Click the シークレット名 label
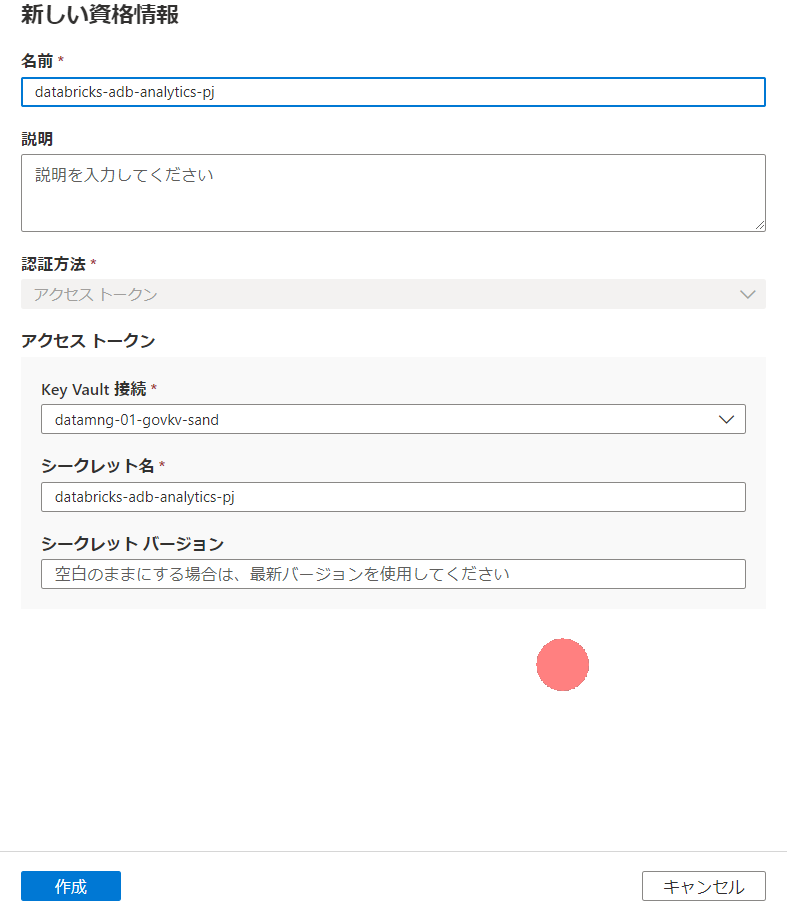The height and width of the screenshot is (914, 787). [97, 466]
